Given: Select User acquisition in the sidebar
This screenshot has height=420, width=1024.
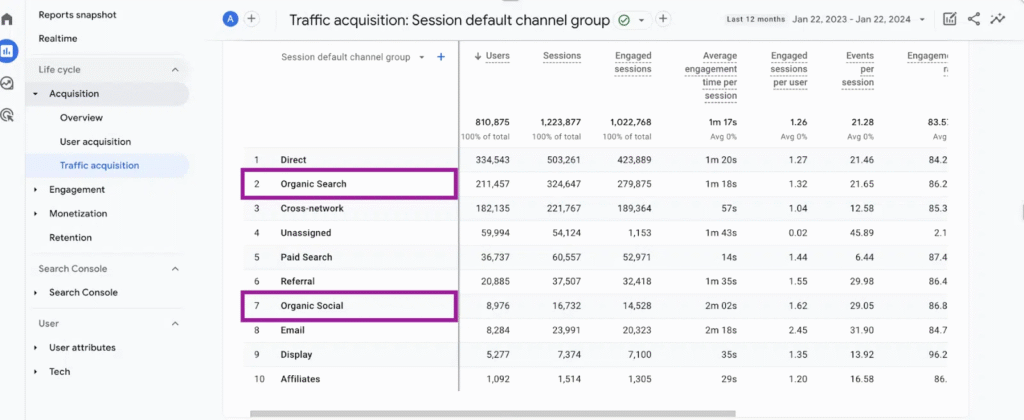Looking at the screenshot, I should coord(95,142).
